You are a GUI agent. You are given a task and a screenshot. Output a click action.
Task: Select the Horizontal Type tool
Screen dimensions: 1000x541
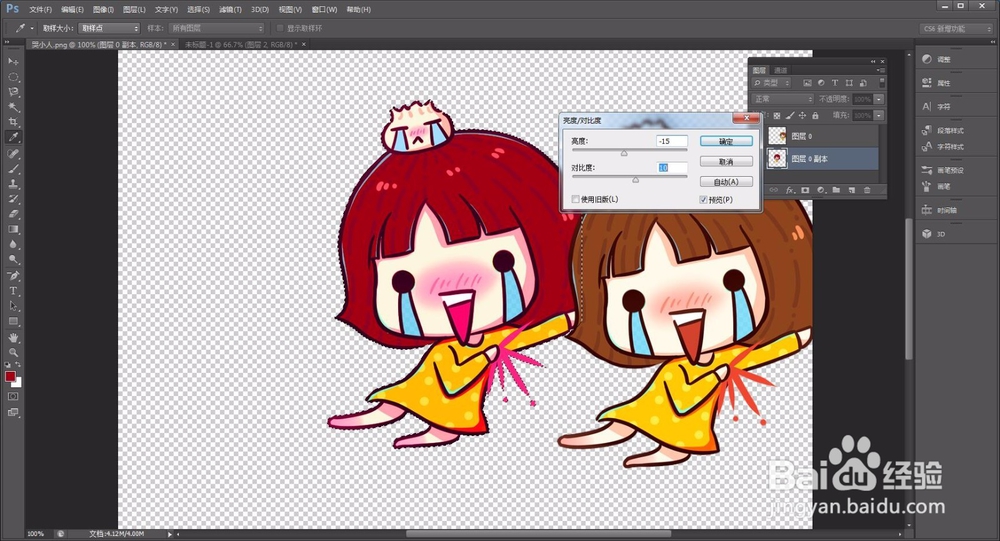13,291
